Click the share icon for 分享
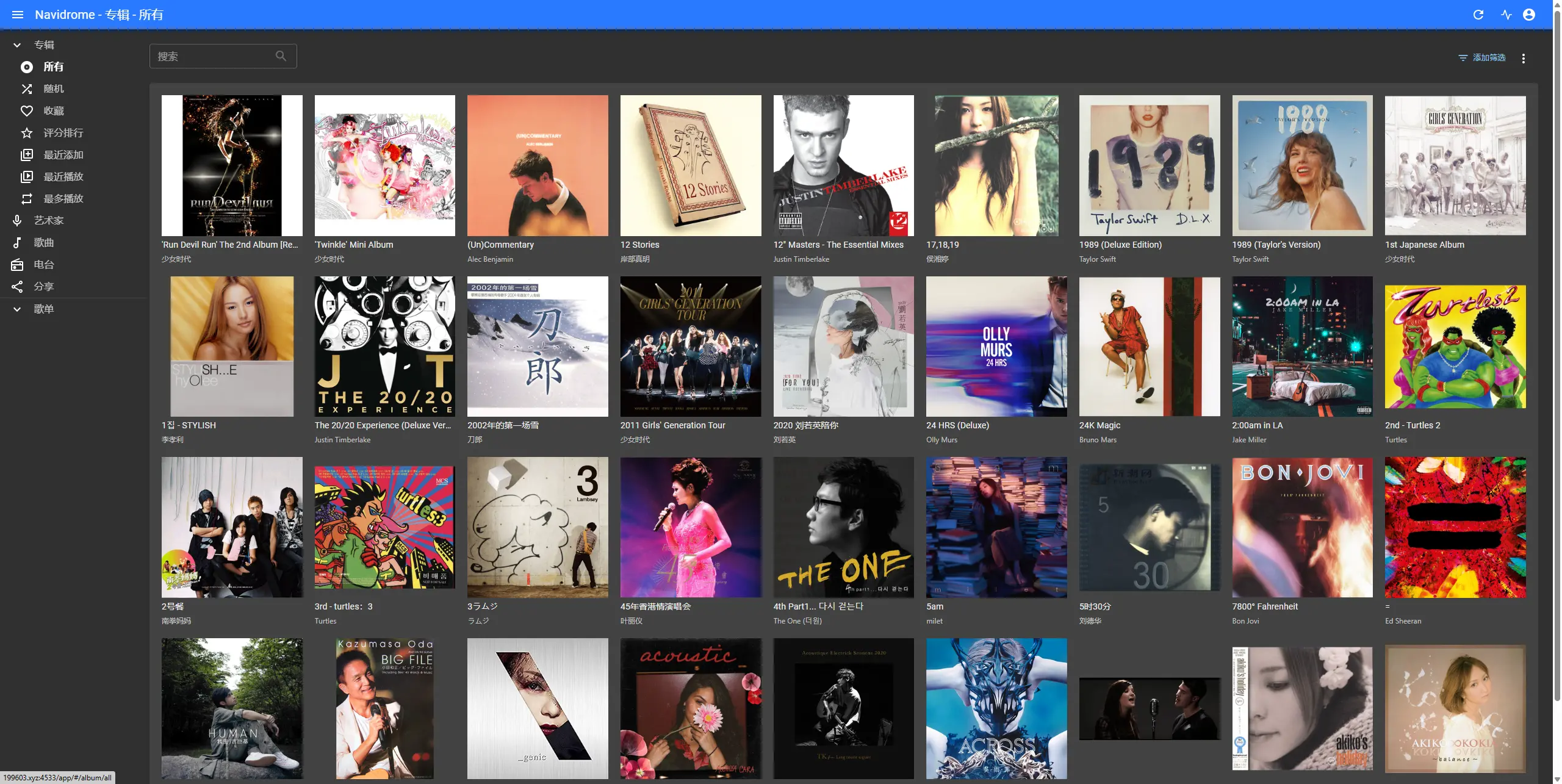 tap(17, 287)
